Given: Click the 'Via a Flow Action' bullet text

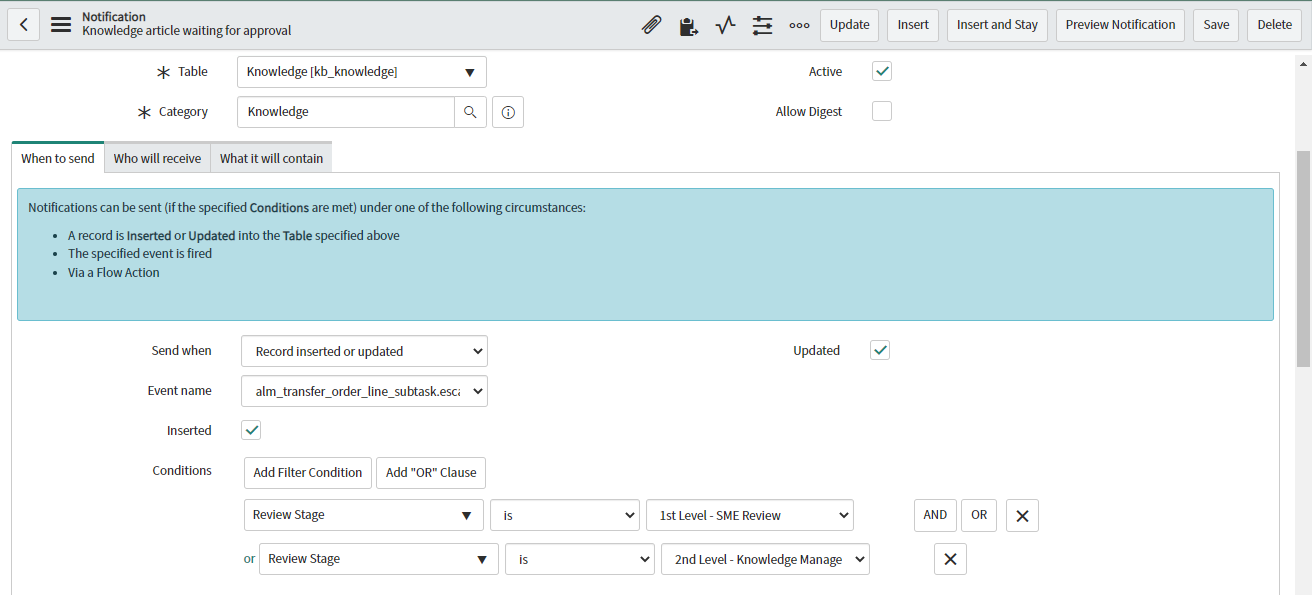Looking at the screenshot, I should (x=114, y=272).
